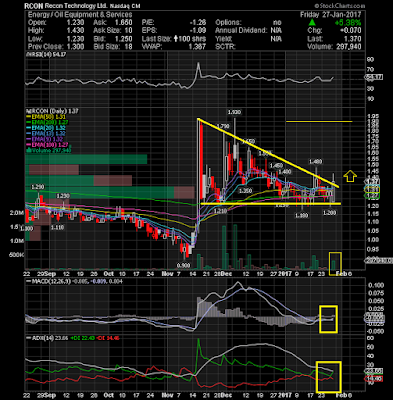Image resolution: width=393 pixels, height=400 pixels.
Task: Select the green +DI 22.43 legend value
Action: [82, 338]
